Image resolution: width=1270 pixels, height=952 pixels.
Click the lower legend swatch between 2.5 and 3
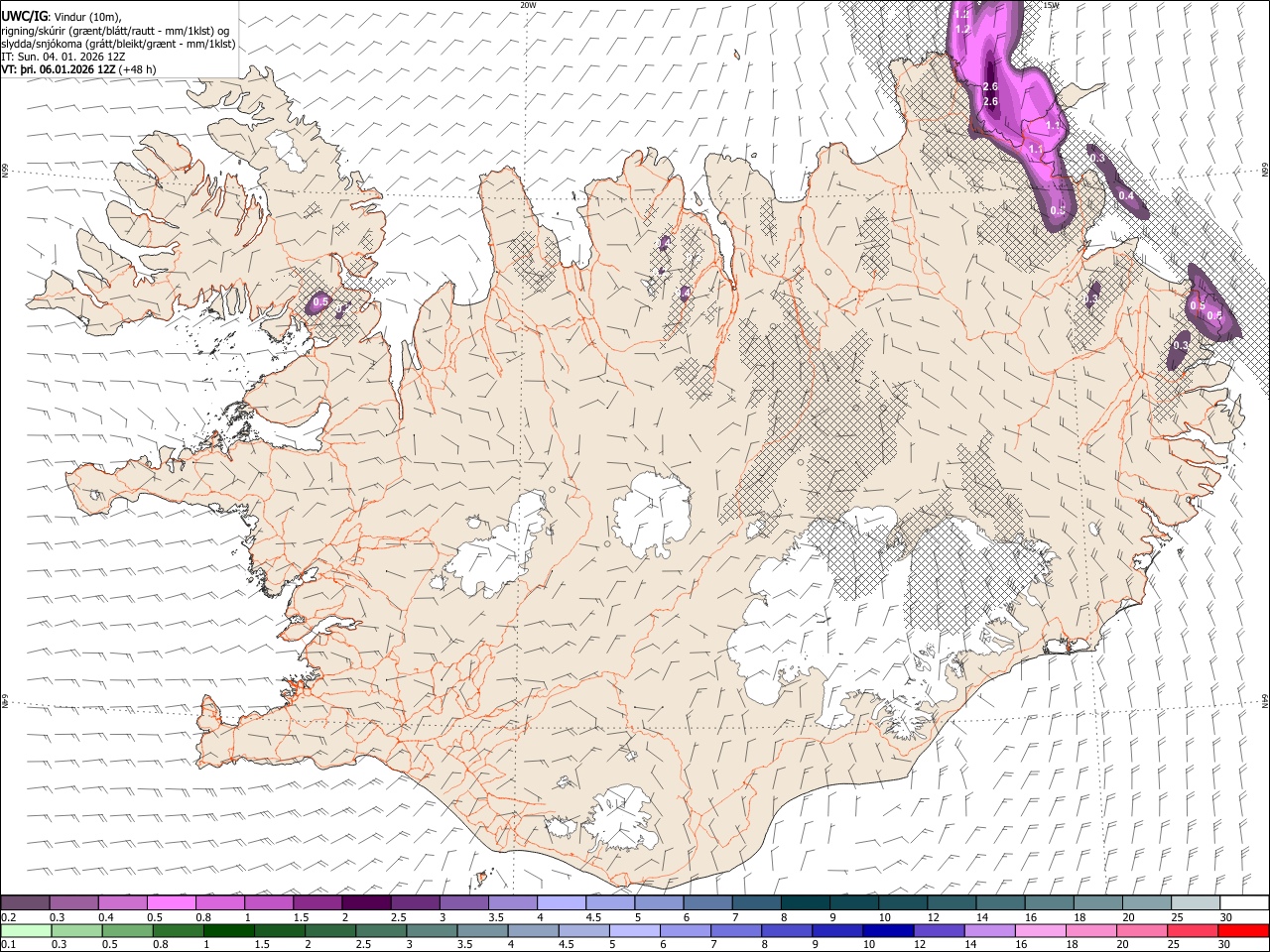(x=380, y=930)
